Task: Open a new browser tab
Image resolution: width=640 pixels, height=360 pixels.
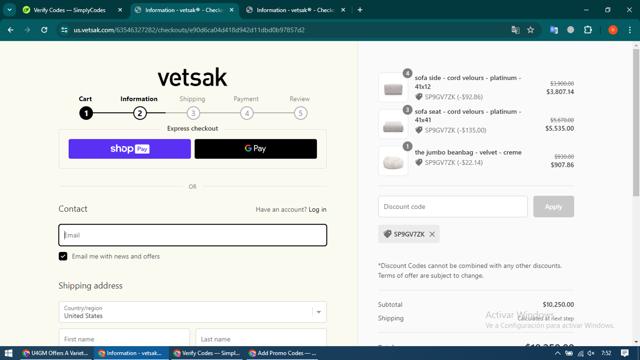Action: click(x=360, y=10)
